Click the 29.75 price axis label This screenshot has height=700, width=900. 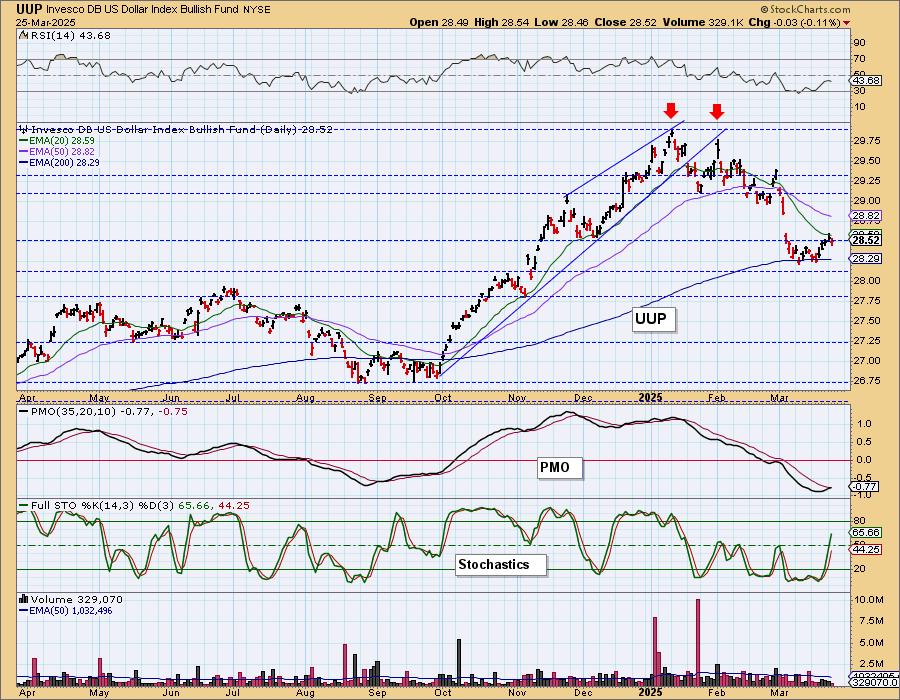pos(867,141)
